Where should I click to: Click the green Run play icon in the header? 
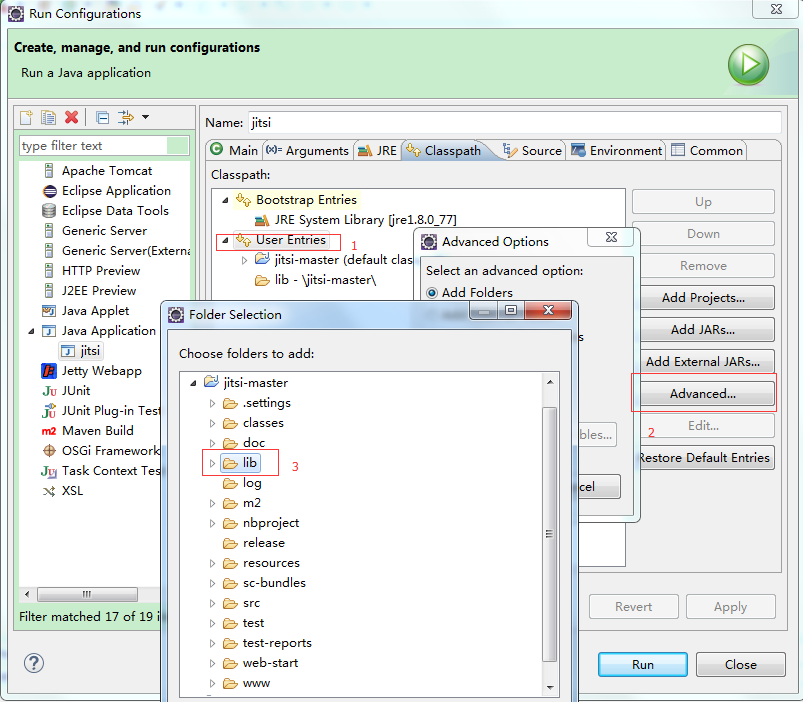(748, 65)
